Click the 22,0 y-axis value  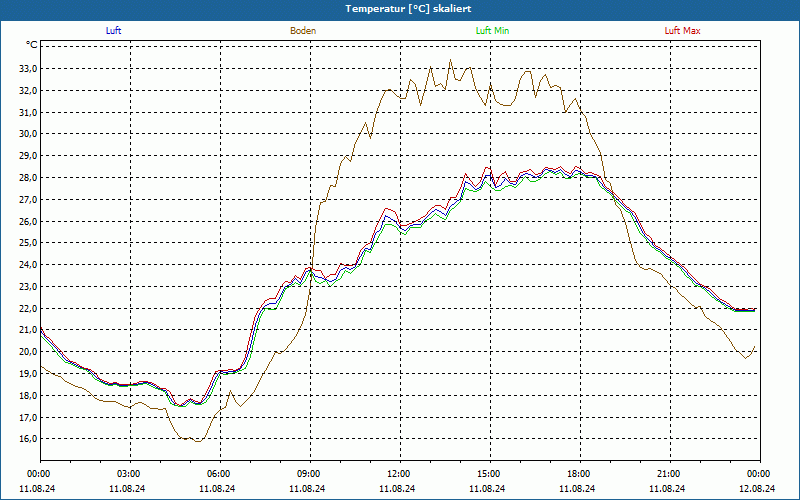(27, 309)
